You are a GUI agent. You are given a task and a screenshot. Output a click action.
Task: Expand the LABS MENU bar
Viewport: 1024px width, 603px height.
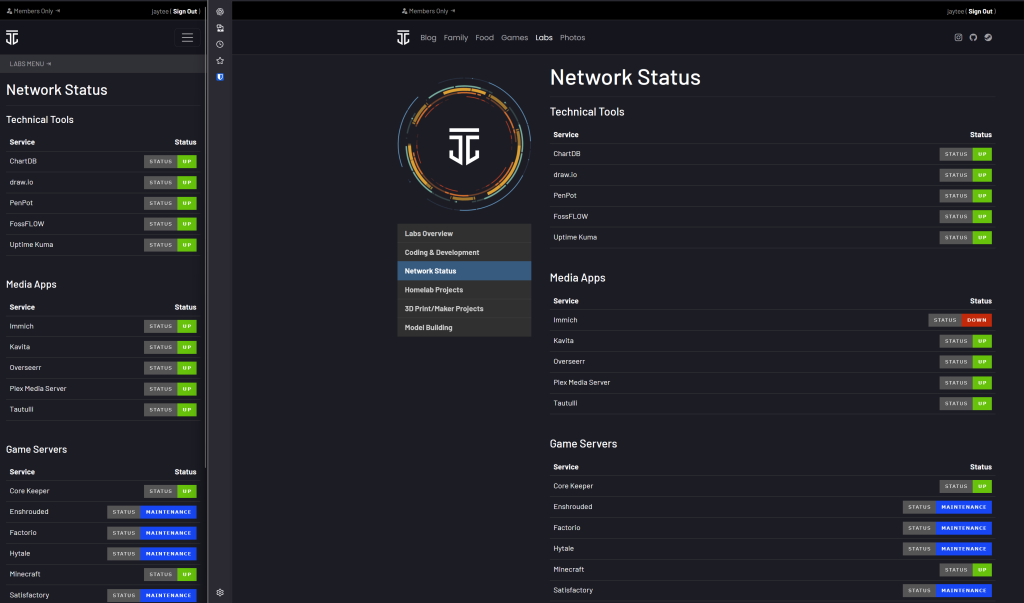[x=30, y=64]
